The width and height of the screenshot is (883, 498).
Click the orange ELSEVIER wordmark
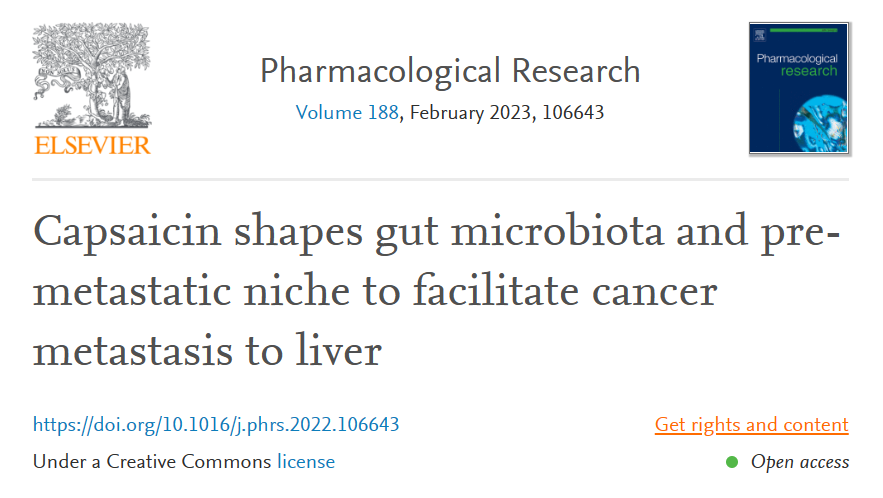tap(92, 145)
